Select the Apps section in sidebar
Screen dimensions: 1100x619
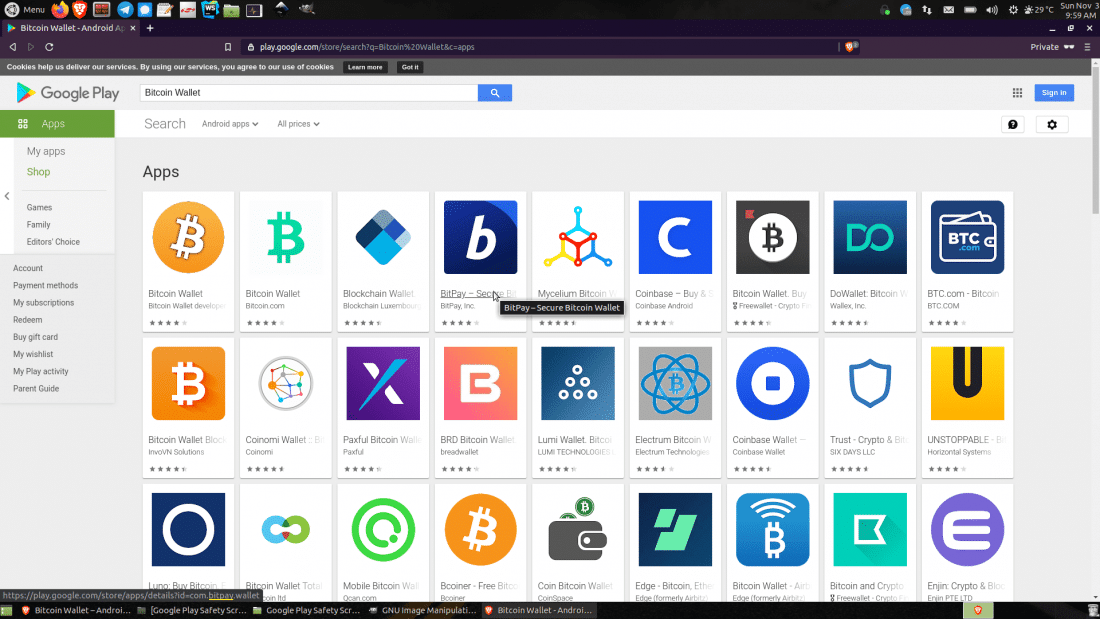(56, 124)
